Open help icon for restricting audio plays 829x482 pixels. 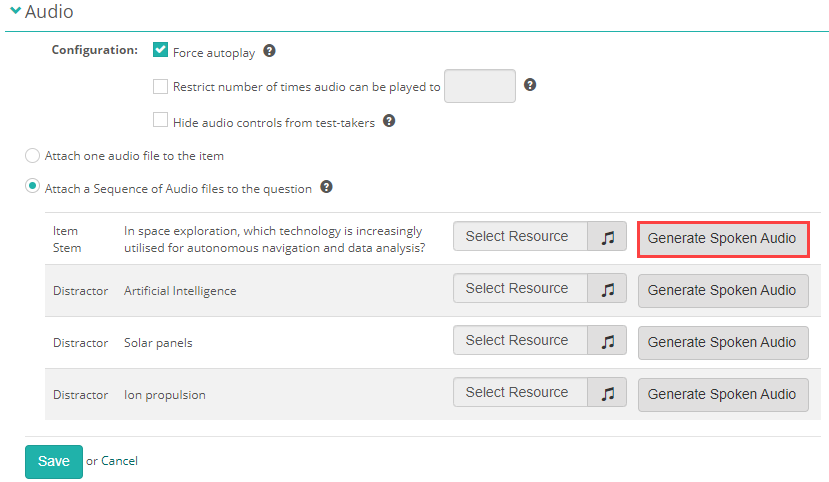pyautogui.click(x=530, y=85)
